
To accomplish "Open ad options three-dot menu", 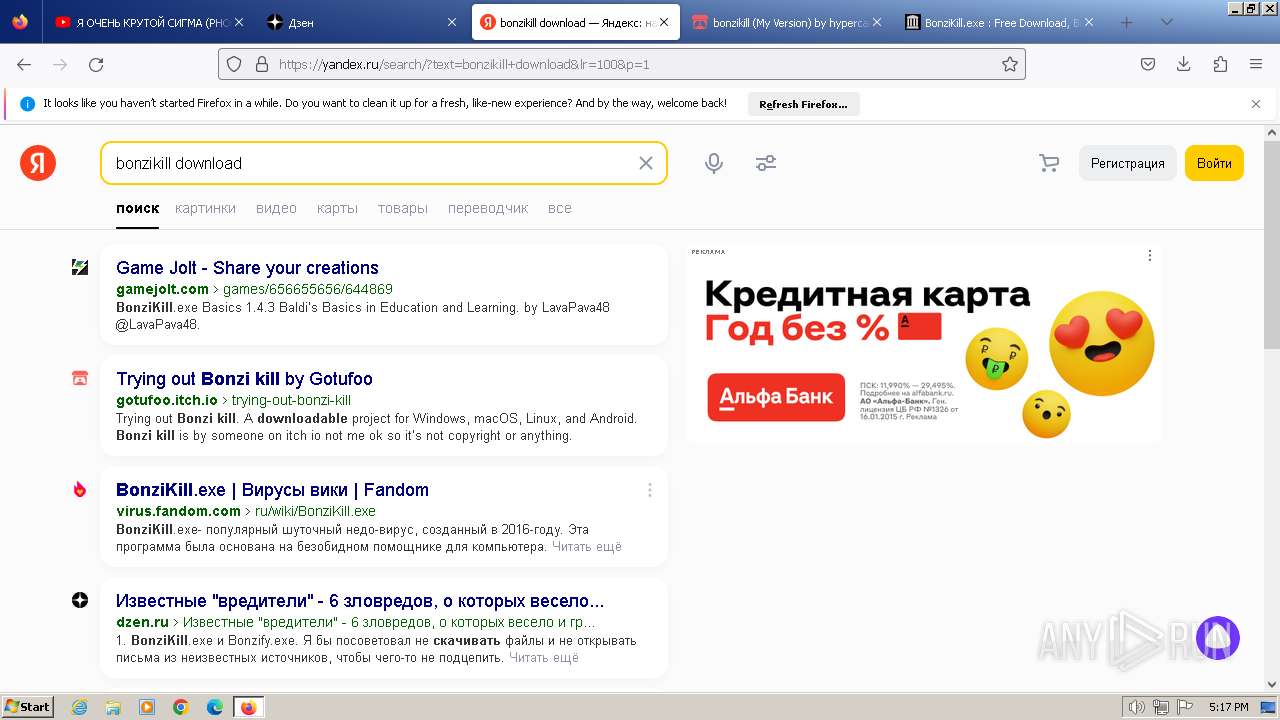I will [x=1150, y=256].
